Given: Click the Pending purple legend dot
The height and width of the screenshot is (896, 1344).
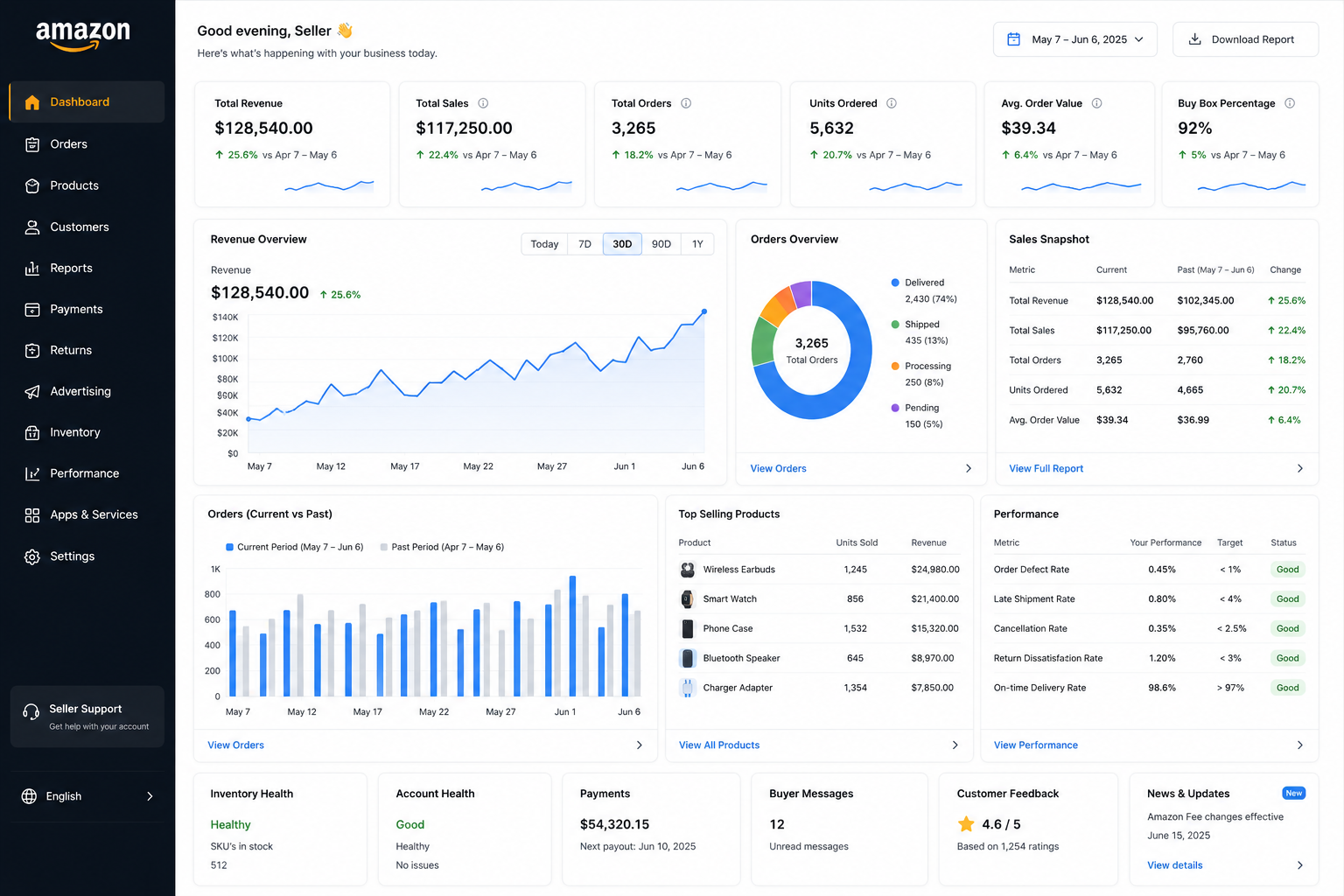Looking at the screenshot, I should pos(895,408).
